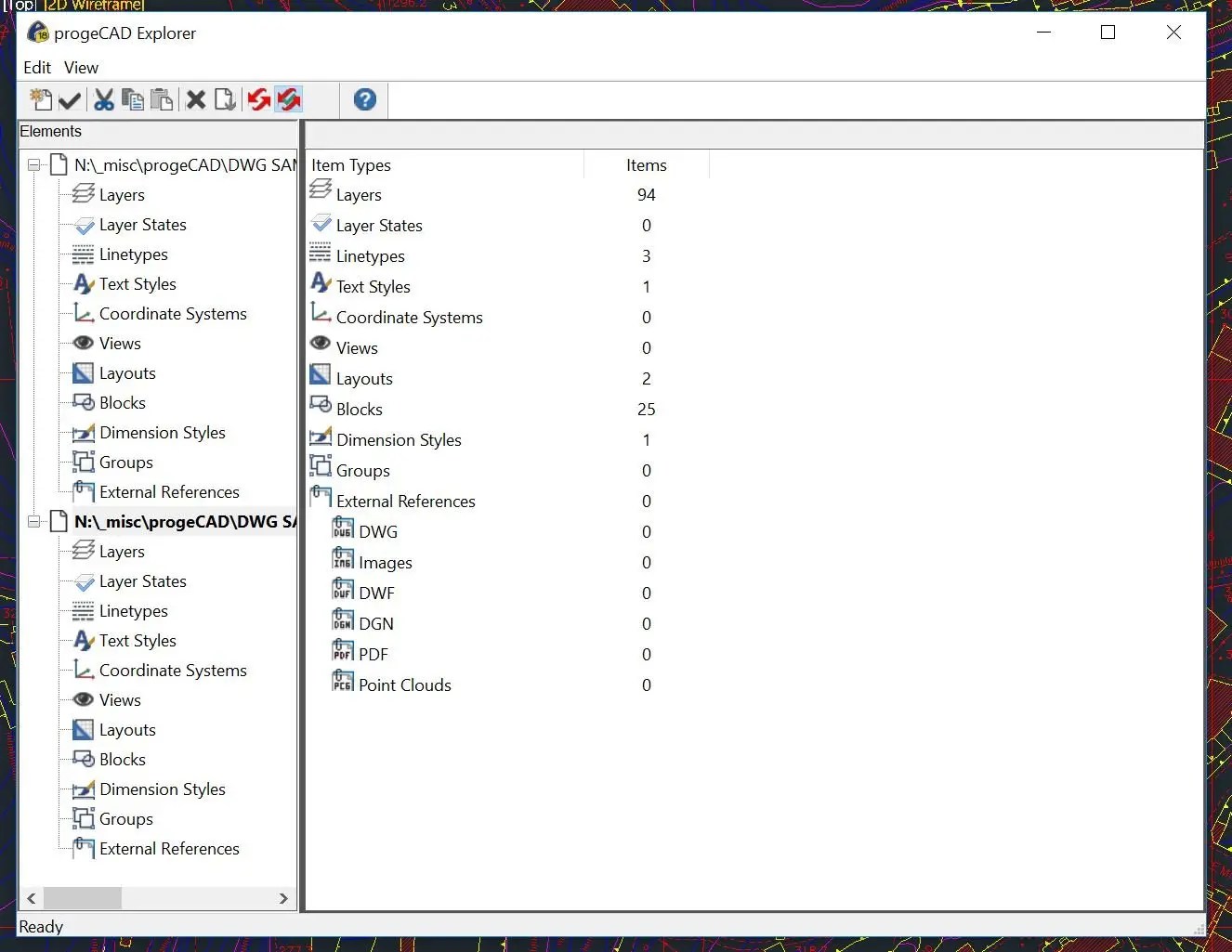Click the Cut scissors toolbar icon
This screenshot has width=1232, height=952.
(x=104, y=99)
